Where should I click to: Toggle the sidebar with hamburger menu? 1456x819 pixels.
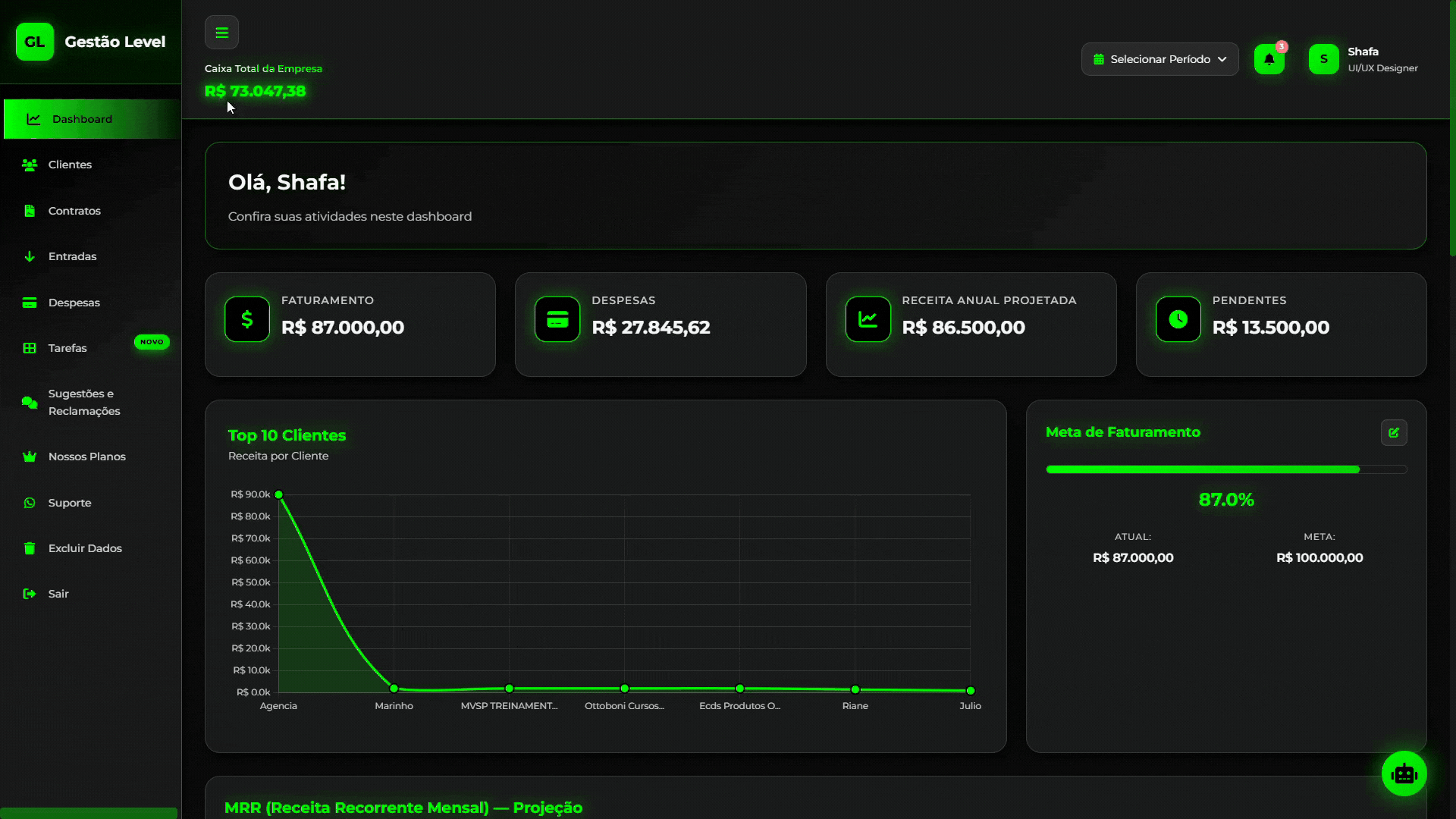(221, 32)
